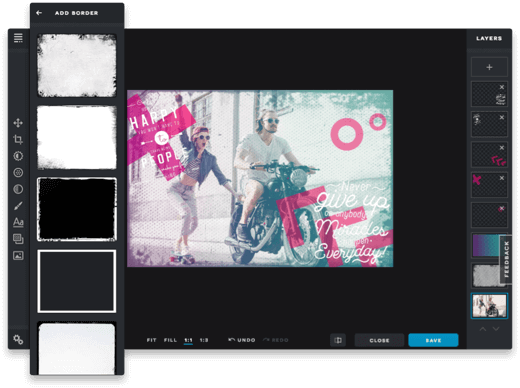520x388 pixels.
Task: Open the hamburger menu icon
Action: coord(18,38)
